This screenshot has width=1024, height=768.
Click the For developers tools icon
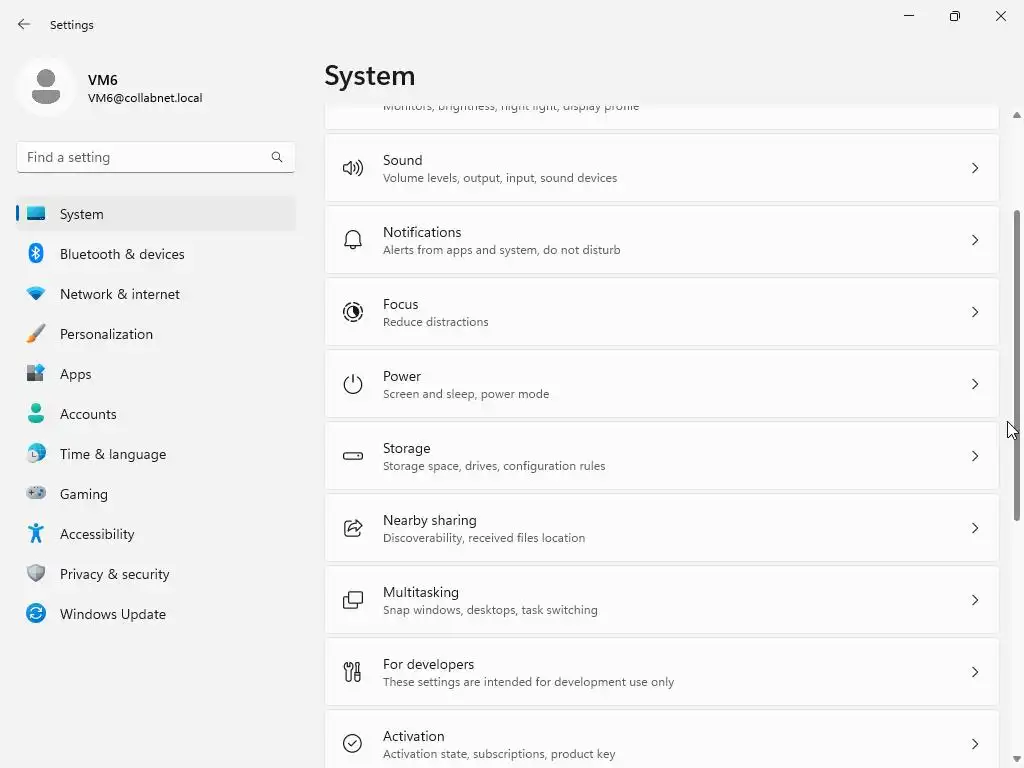(x=353, y=672)
